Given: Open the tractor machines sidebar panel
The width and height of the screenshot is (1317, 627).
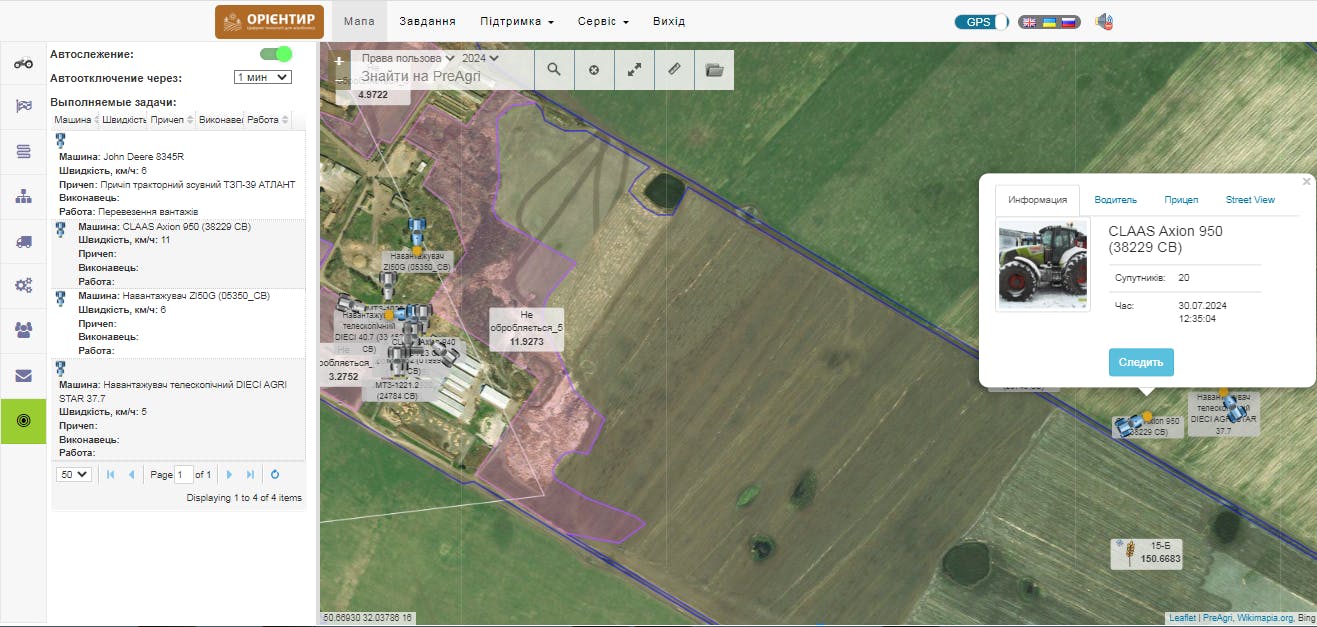Looking at the screenshot, I should (x=23, y=63).
